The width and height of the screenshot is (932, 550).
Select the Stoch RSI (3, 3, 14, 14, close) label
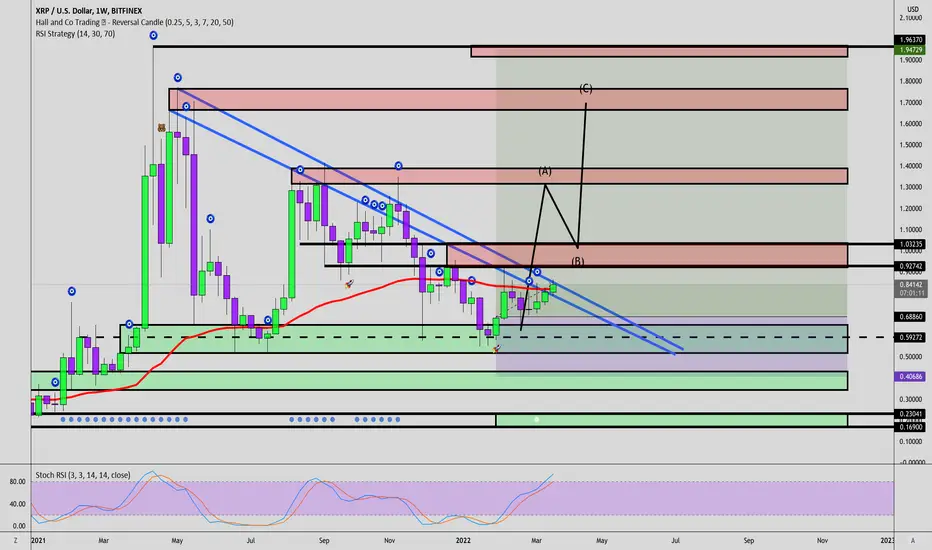click(x=83, y=475)
